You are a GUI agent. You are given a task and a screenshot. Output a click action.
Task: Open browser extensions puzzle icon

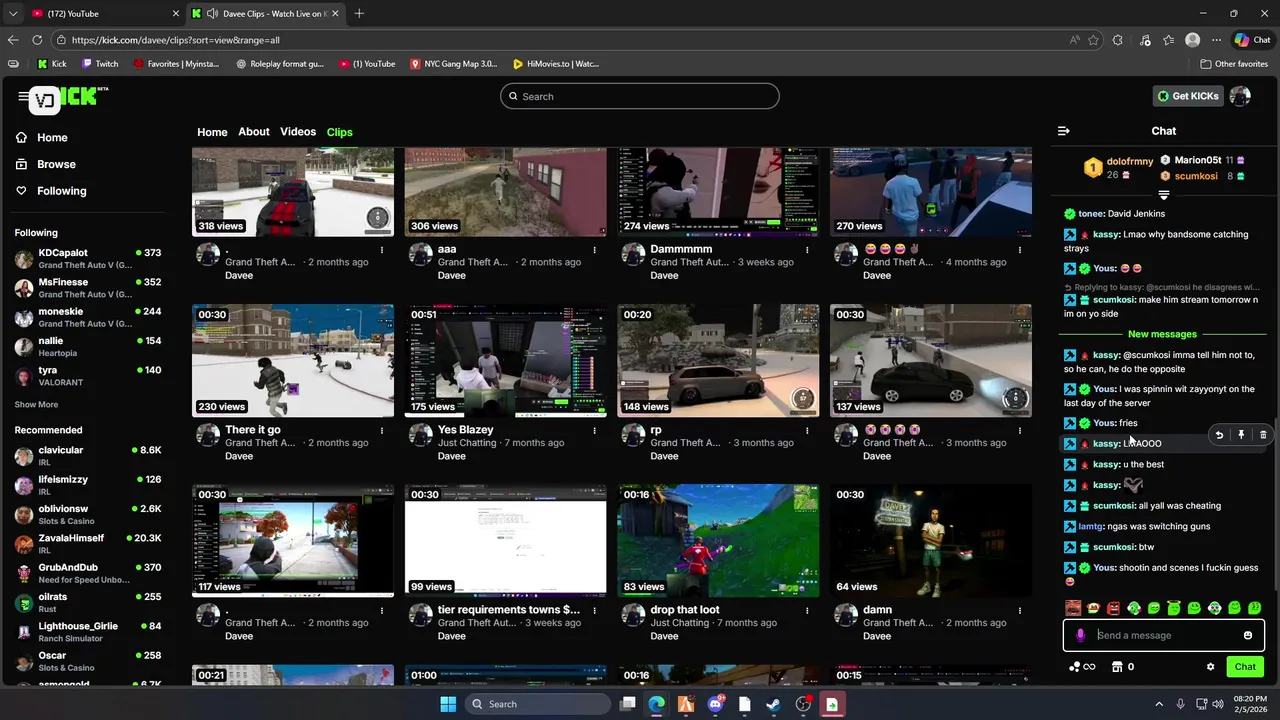pyautogui.click(x=1118, y=40)
